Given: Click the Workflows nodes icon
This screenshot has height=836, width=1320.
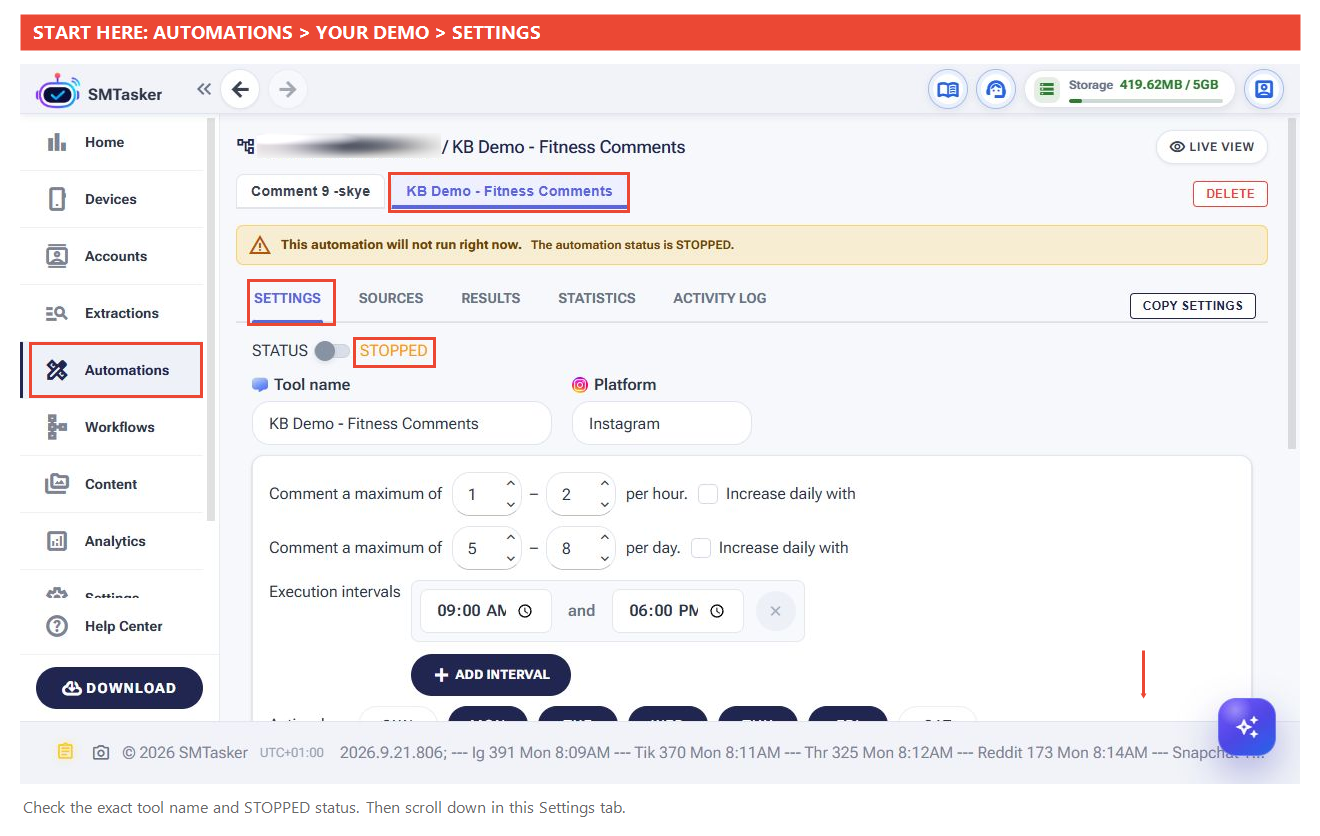Looking at the screenshot, I should click(x=57, y=427).
